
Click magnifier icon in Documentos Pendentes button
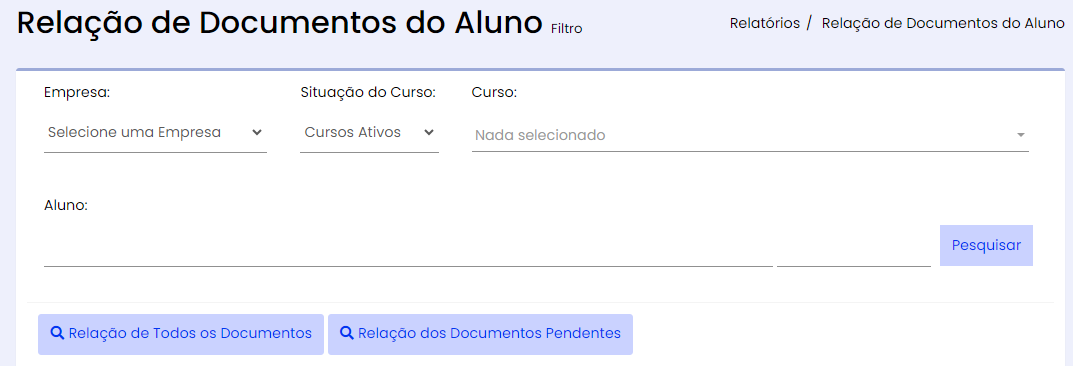coord(347,333)
